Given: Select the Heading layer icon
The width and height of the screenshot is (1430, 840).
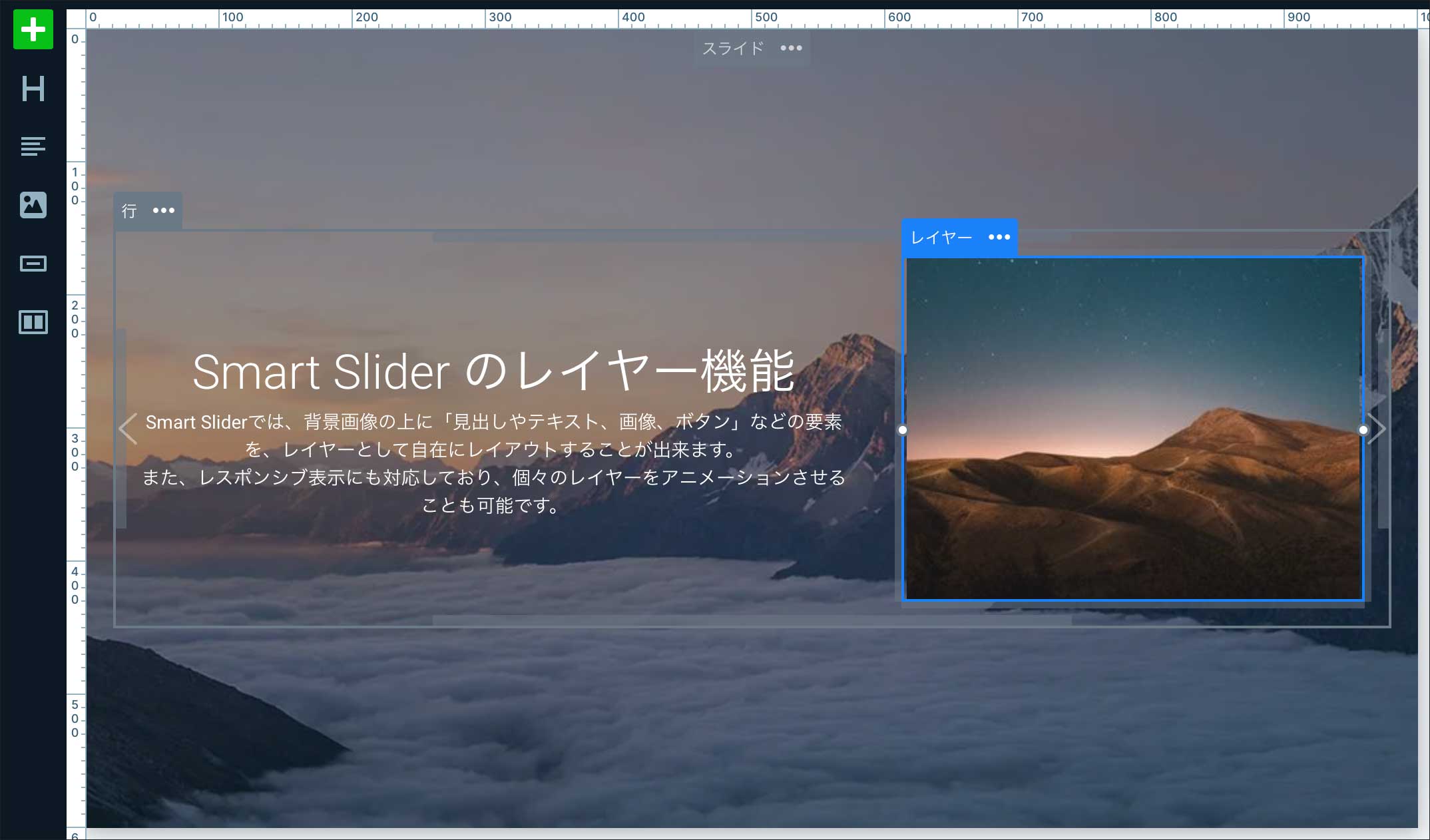Looking at the screenshot, I should (33, 89).
